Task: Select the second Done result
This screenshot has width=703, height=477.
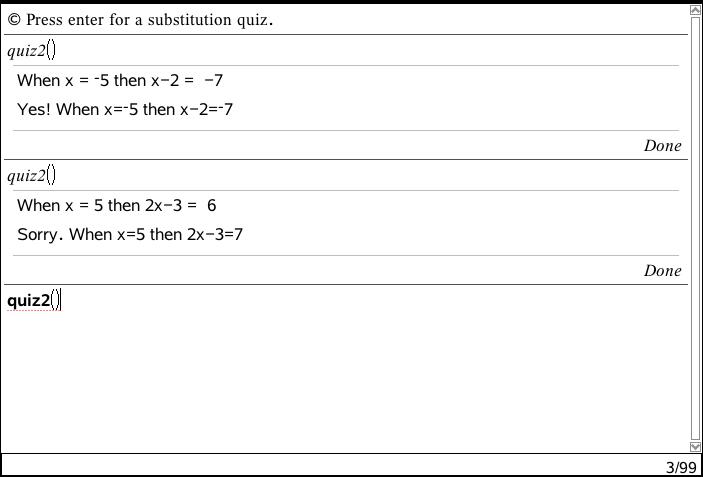Action: point(662,271)
